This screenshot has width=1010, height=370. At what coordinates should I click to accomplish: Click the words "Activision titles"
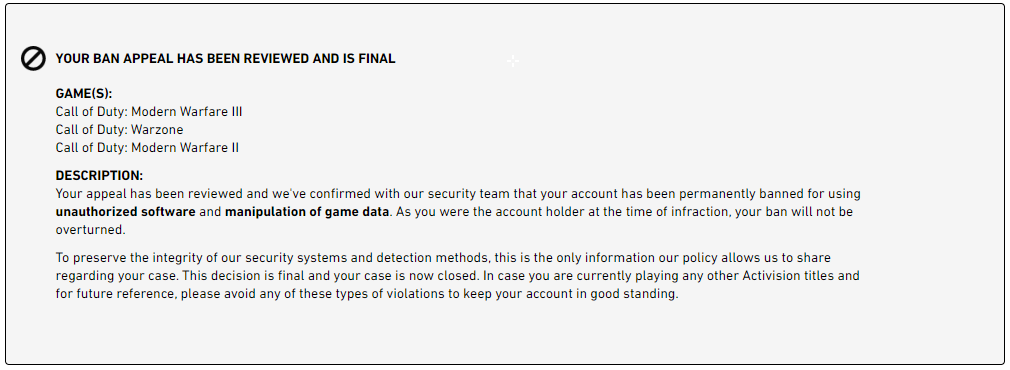(790, 276)
